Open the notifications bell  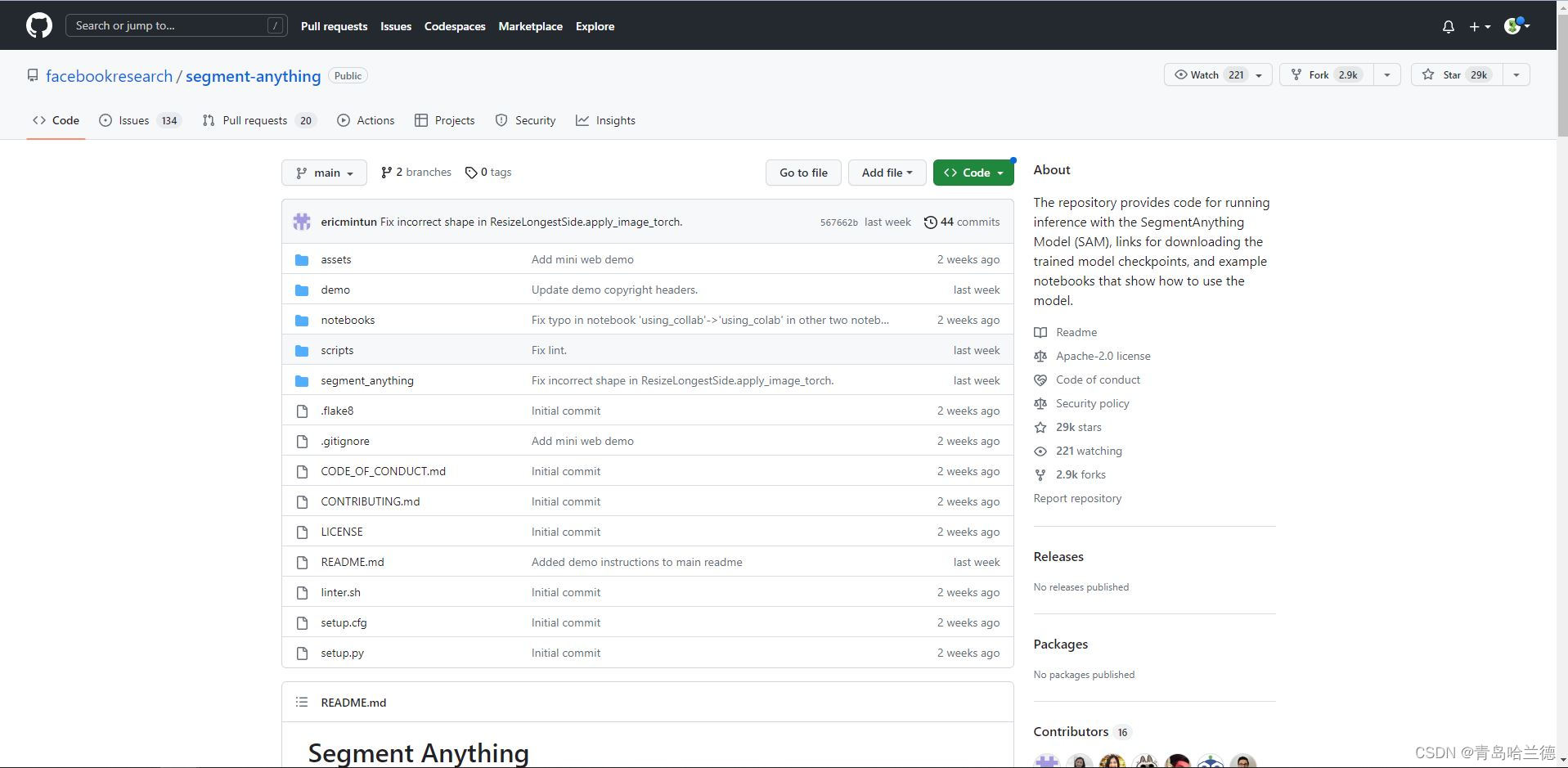[x=1448, y=26]
